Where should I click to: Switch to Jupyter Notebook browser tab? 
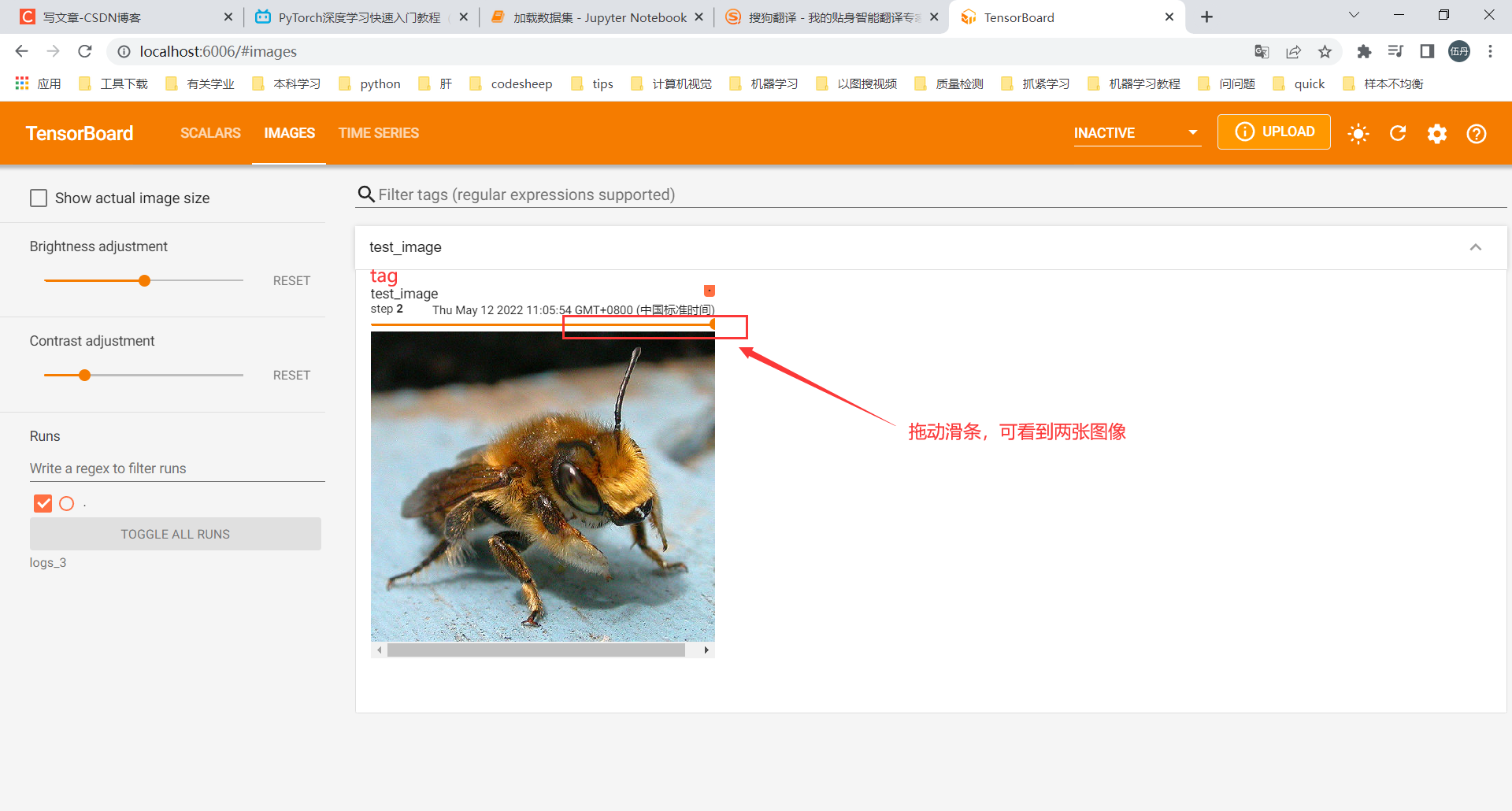(x=595, y=17)
